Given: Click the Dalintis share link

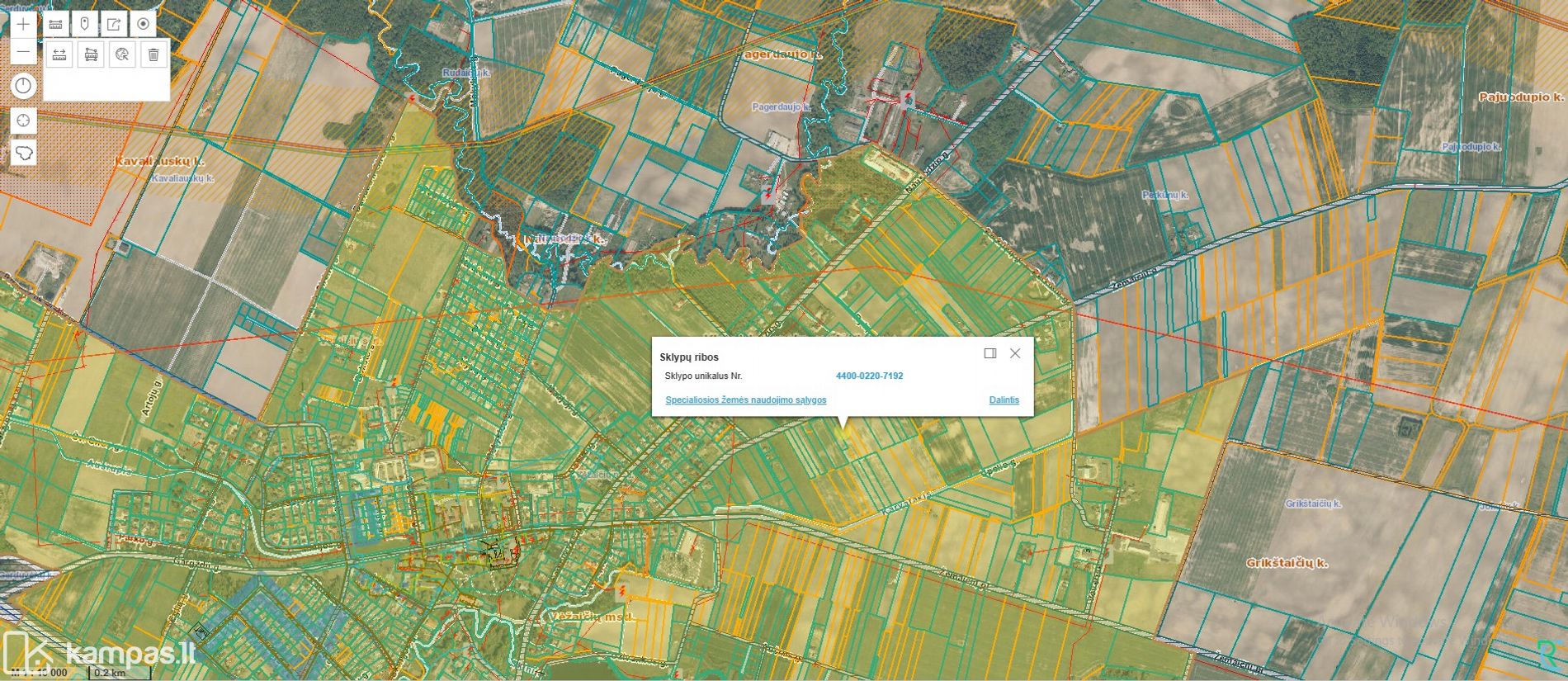Looking at the screenshot, I should [x=1004, y=400].
